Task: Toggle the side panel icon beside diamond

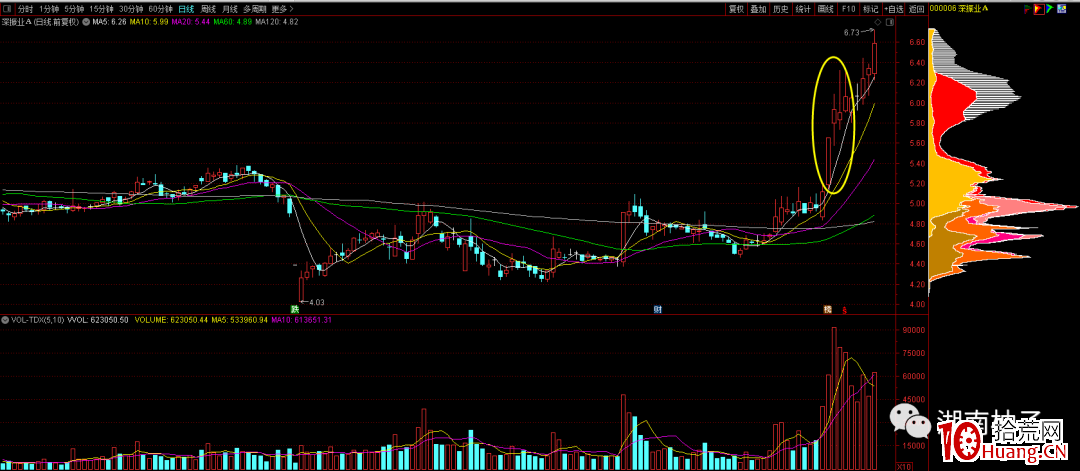Action: pos(890,23)
